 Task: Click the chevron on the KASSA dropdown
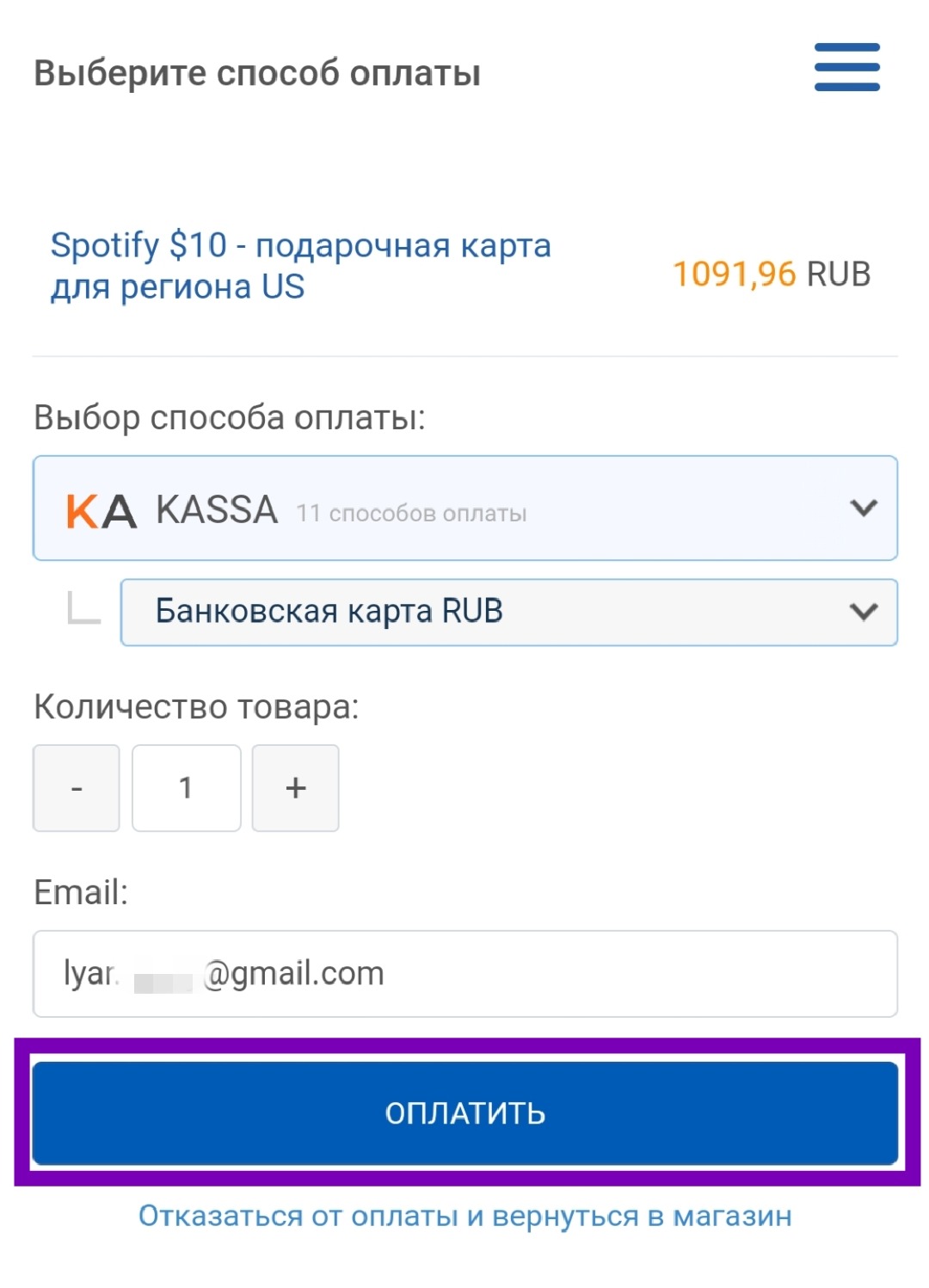click(863, 508)
